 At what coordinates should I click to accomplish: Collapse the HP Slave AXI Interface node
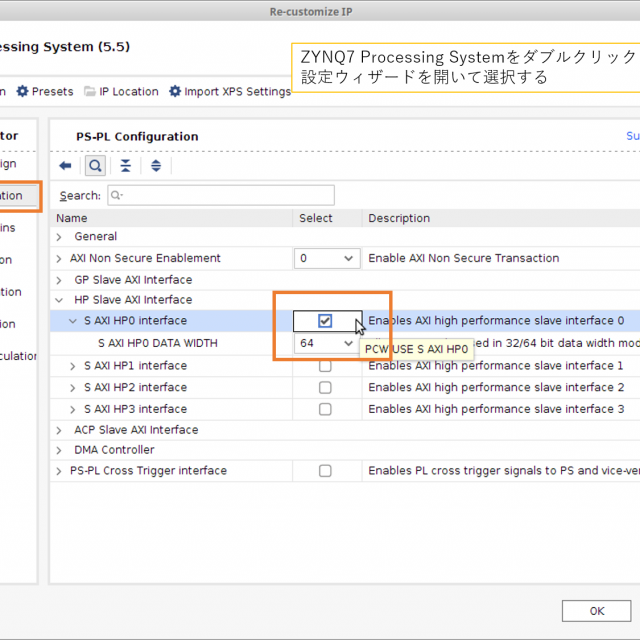(60, 300)
